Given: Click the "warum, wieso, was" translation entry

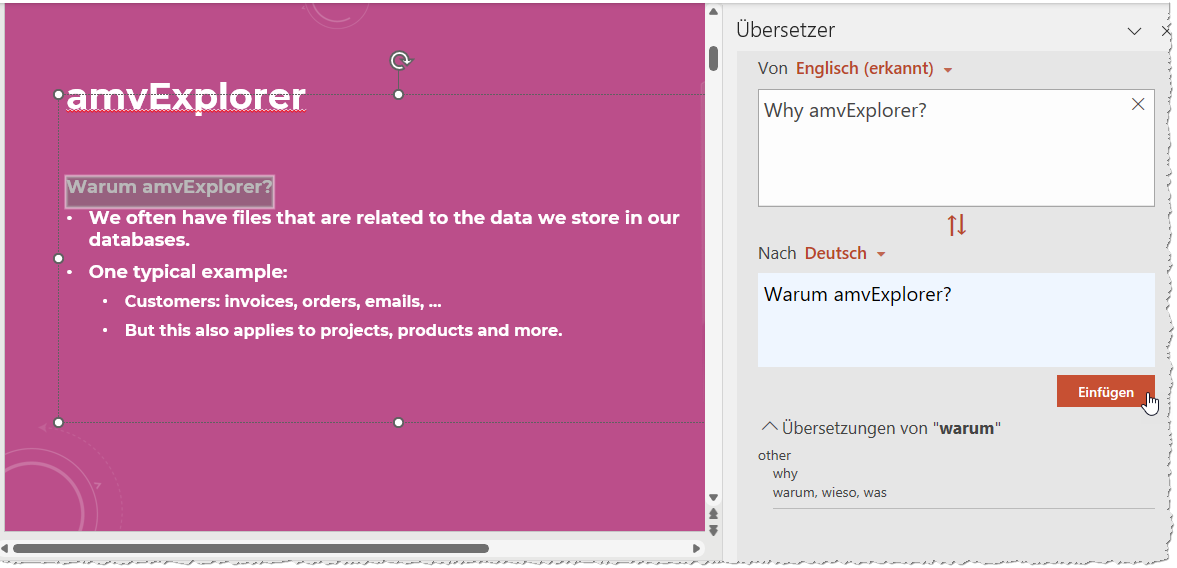Looking at the screenshot, I should coord(829,492).
